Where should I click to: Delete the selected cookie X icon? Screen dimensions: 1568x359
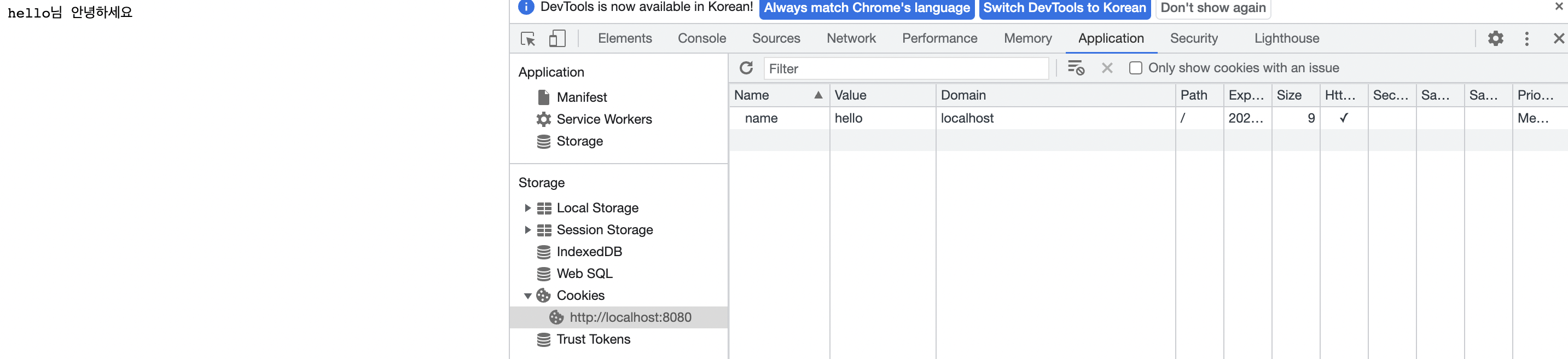point(1107,68)
